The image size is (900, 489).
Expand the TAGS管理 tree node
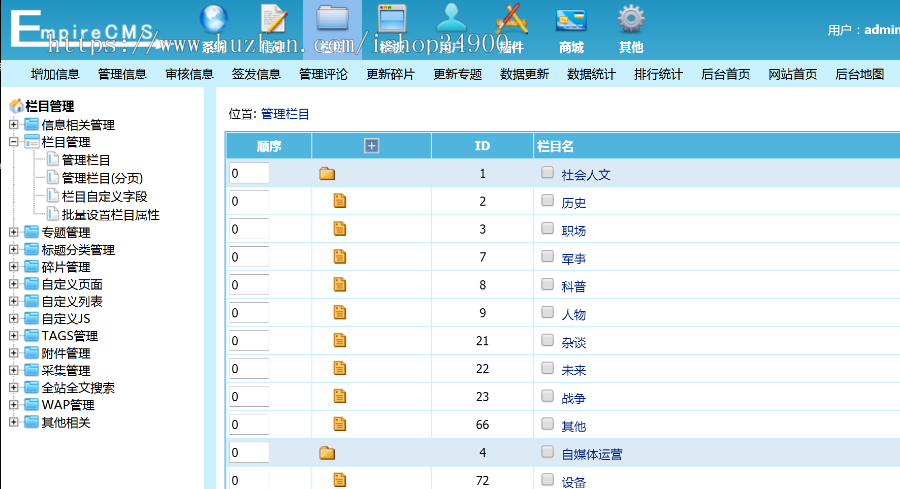[x=14, y=336]
